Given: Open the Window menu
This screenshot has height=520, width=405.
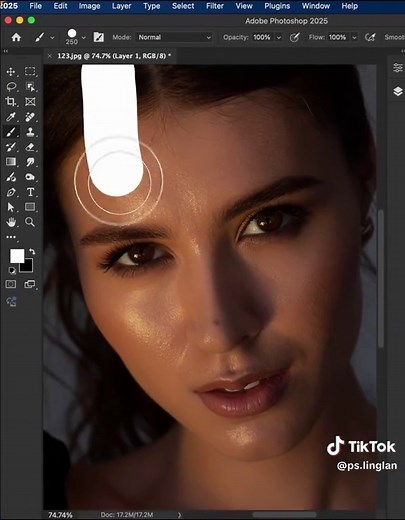Looking at the screenshot, I should pyautogui.click(x=316, y=6).
